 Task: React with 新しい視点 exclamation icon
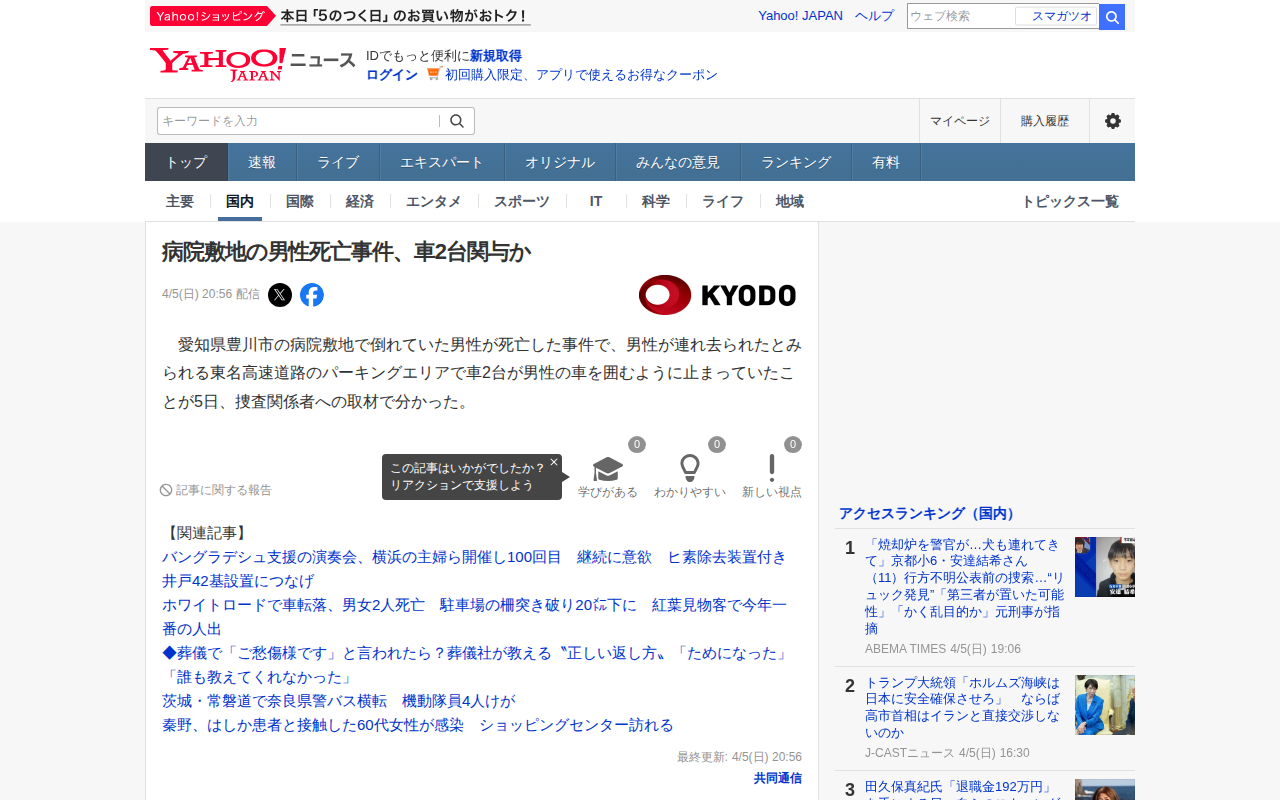[x=772, y=468]
